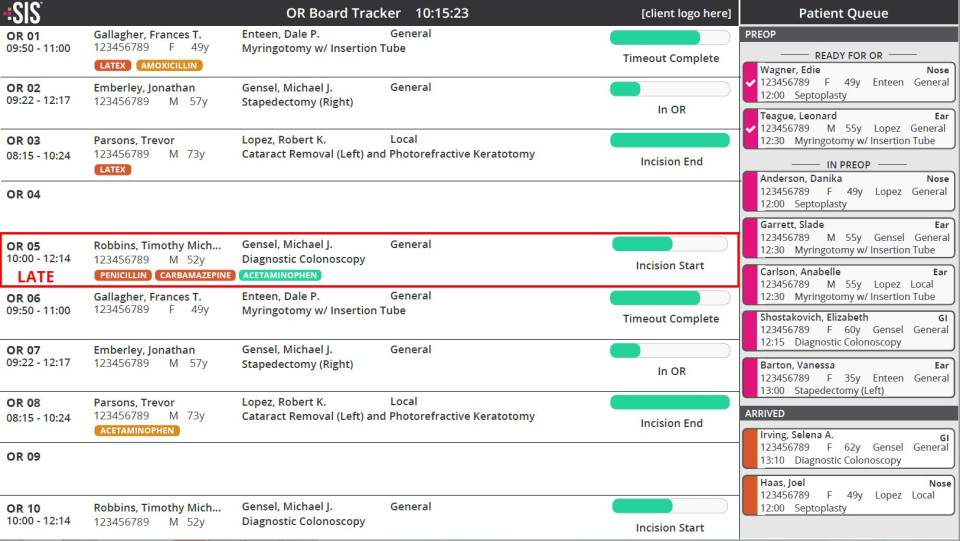Click the AMOXICILLIN tag in OR 01
The width and height of the screenshot is (960, 541).
[169, 65]
